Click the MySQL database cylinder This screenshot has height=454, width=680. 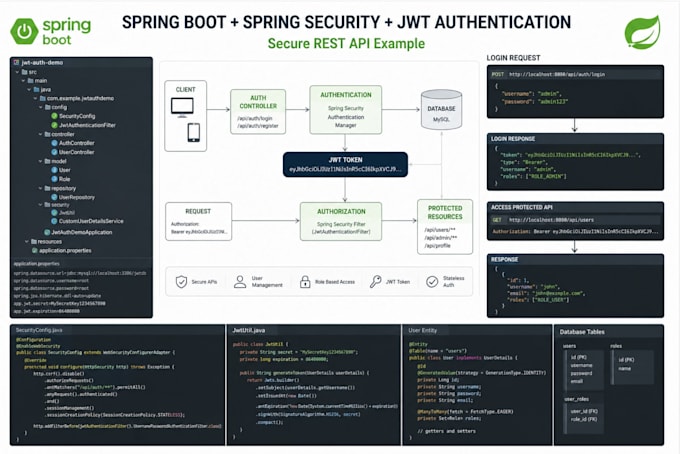[x=441, y=109]
